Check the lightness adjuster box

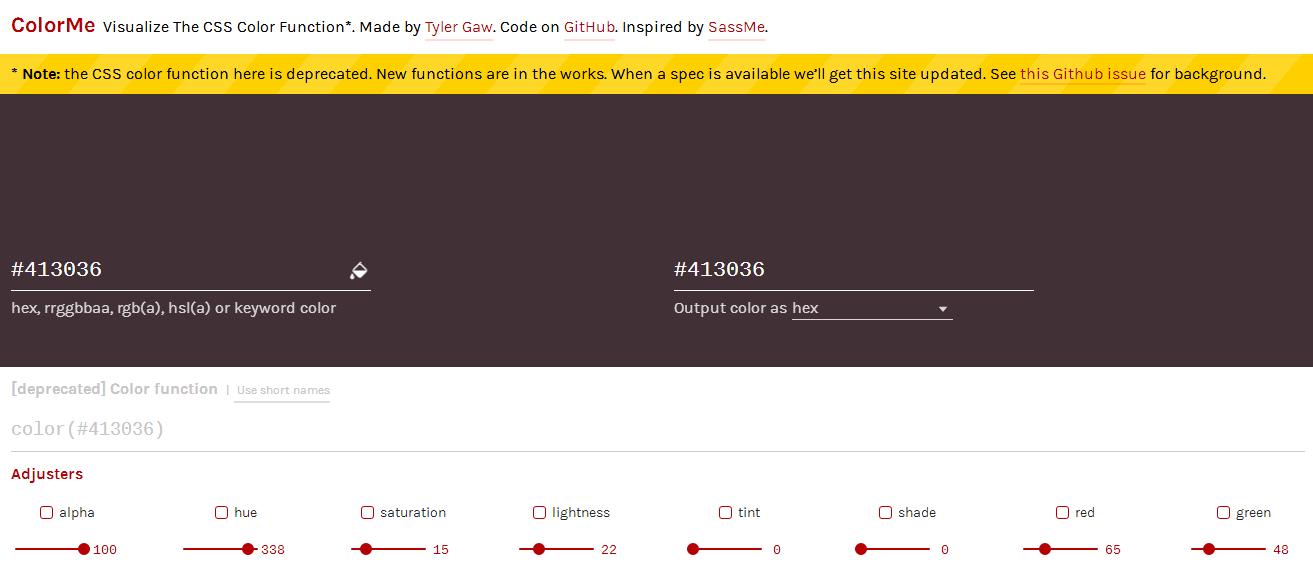tap(539, 512)
